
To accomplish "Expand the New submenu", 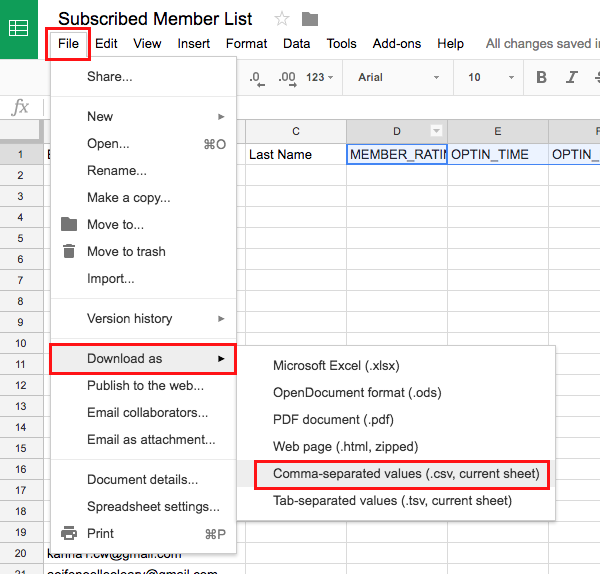I will (x=143, y=116).
